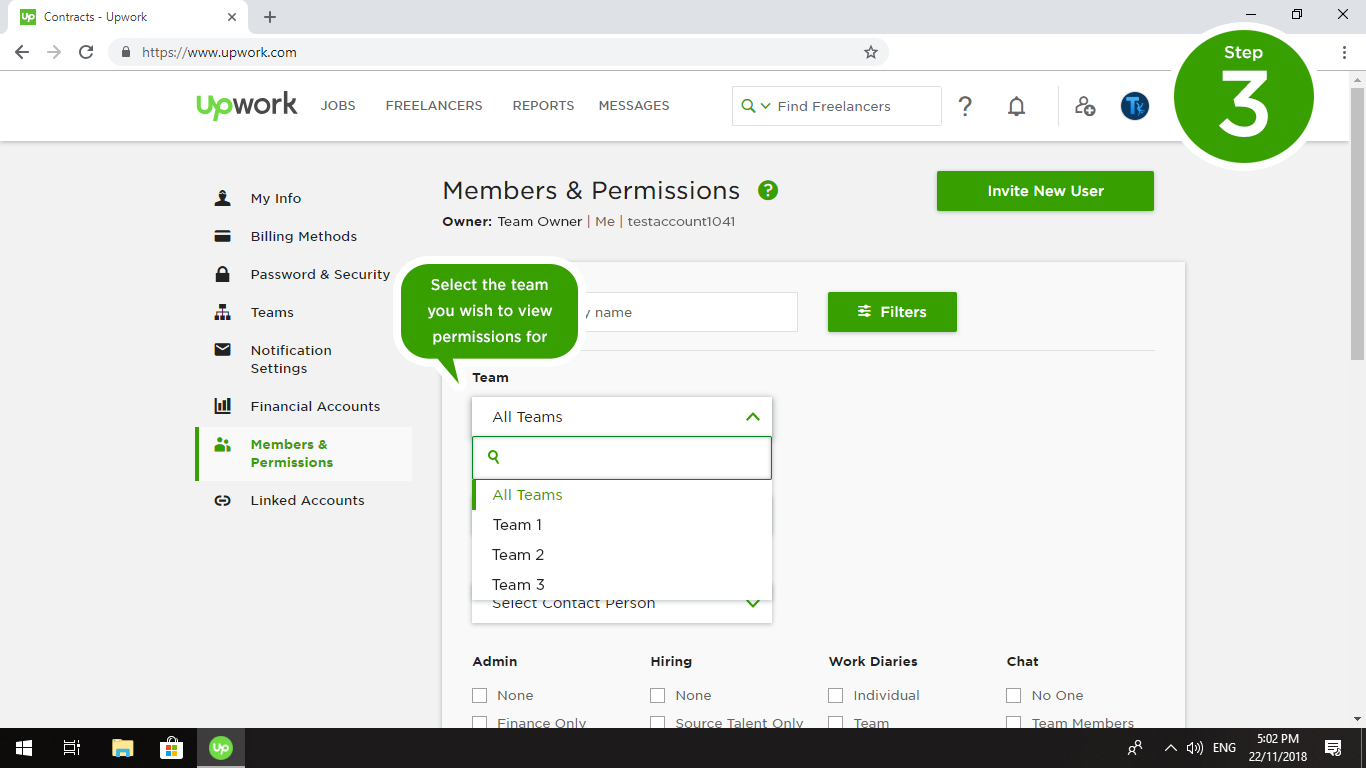Open the help question mark icon
The height and width of the screenshot is (768, 1366).
(x=965, y=106)
